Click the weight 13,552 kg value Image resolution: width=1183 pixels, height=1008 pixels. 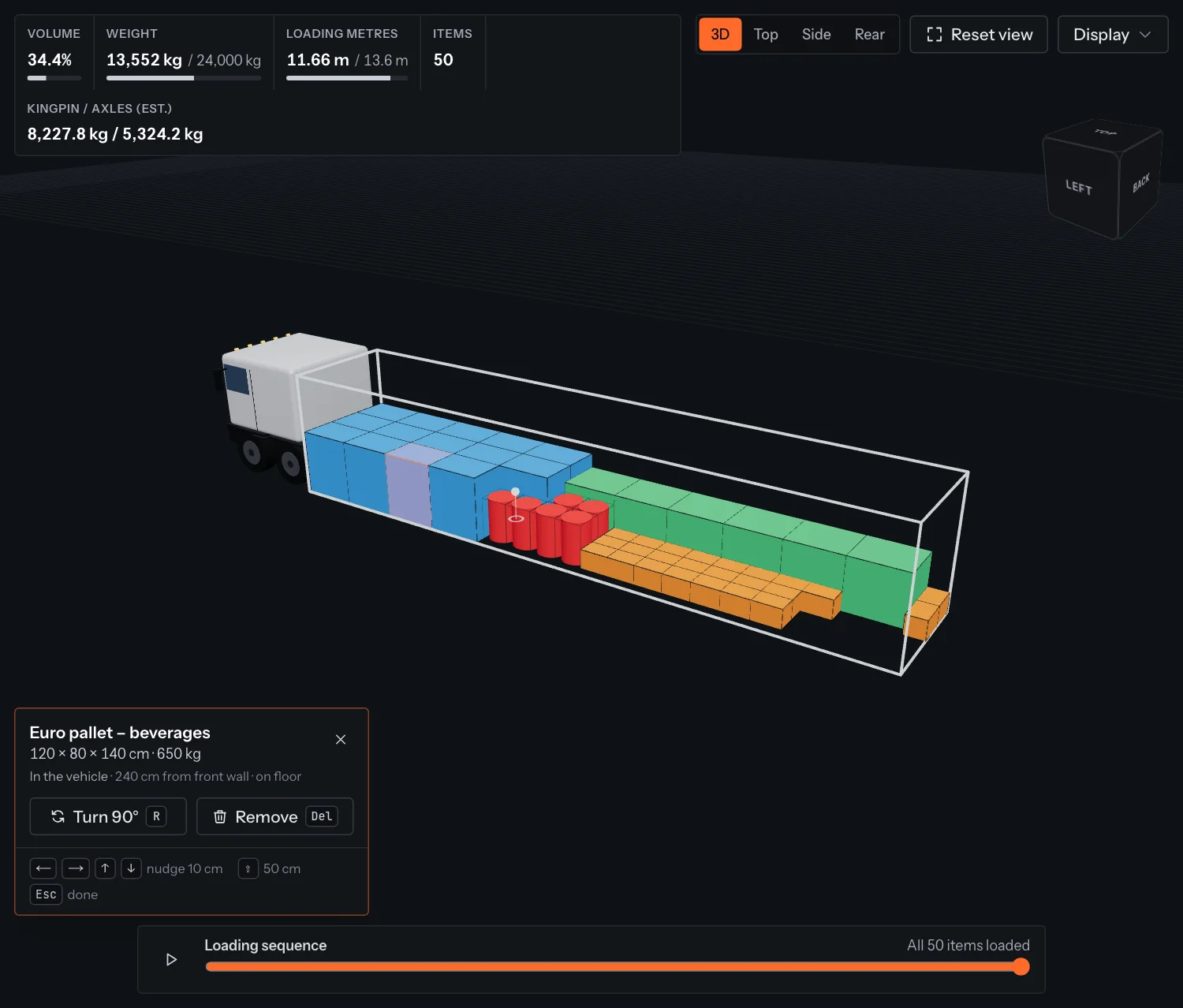pos(144,60)
